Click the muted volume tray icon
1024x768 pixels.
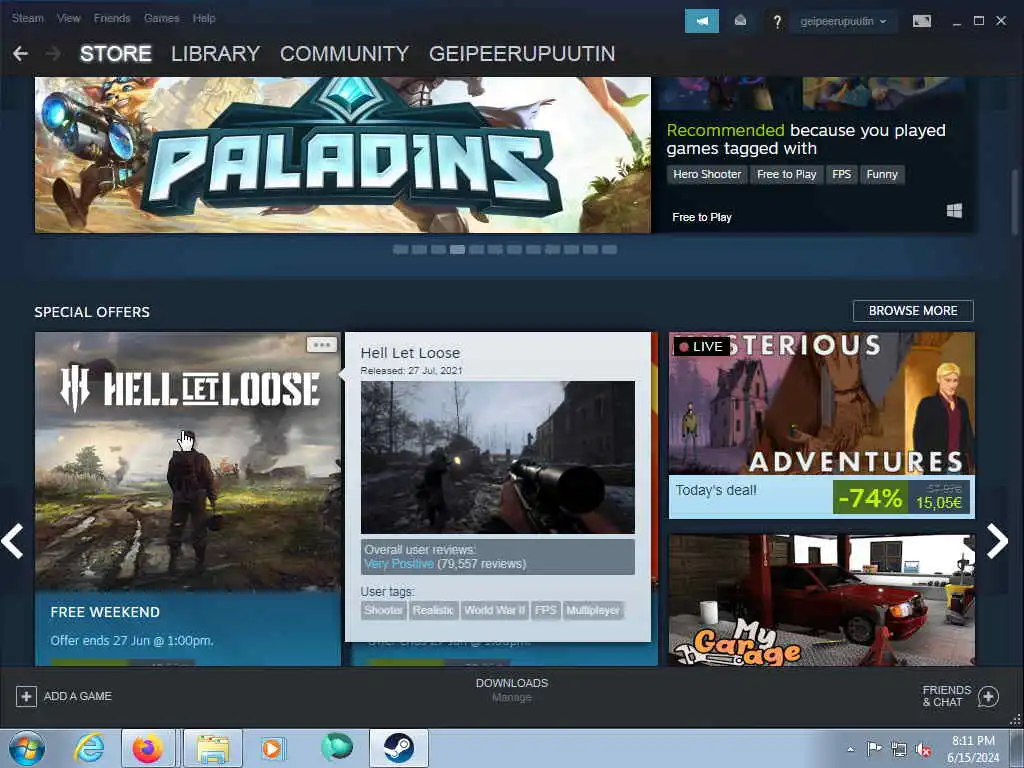[923, 750]
